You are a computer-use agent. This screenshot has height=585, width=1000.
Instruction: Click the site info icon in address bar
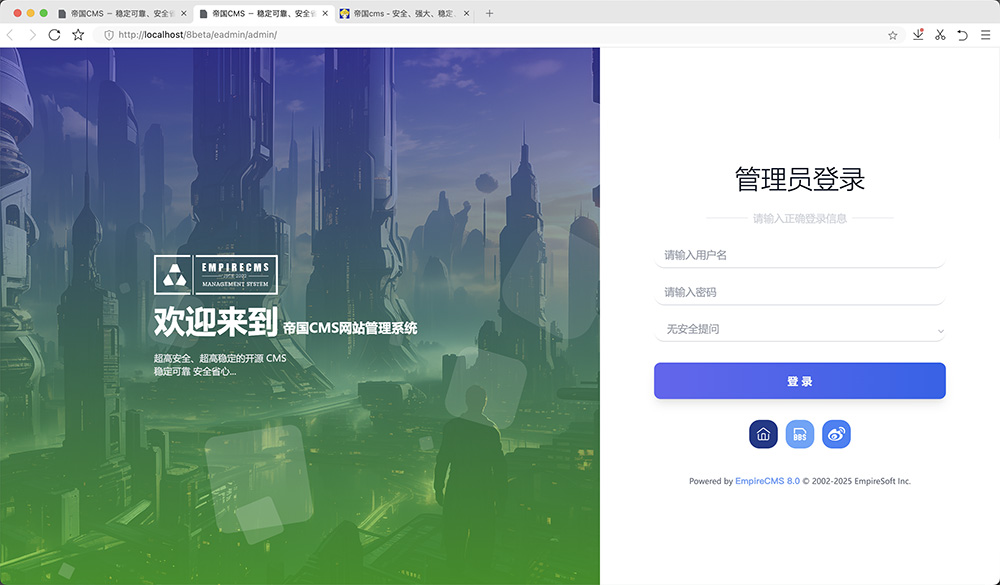(107, 34)
